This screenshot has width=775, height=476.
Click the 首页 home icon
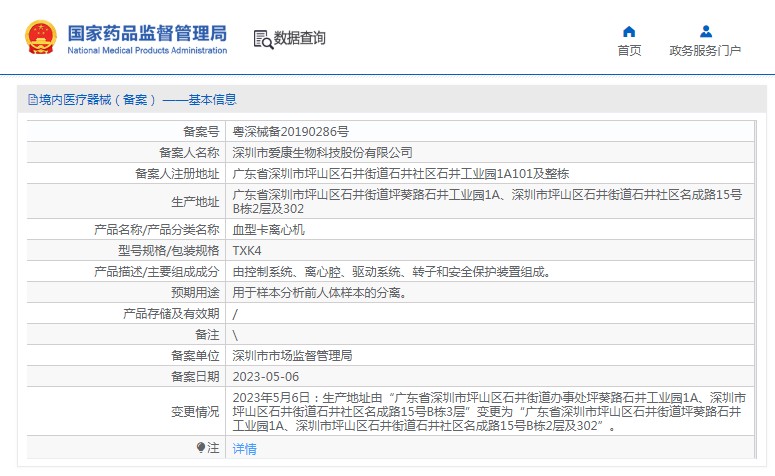point(629,32)
